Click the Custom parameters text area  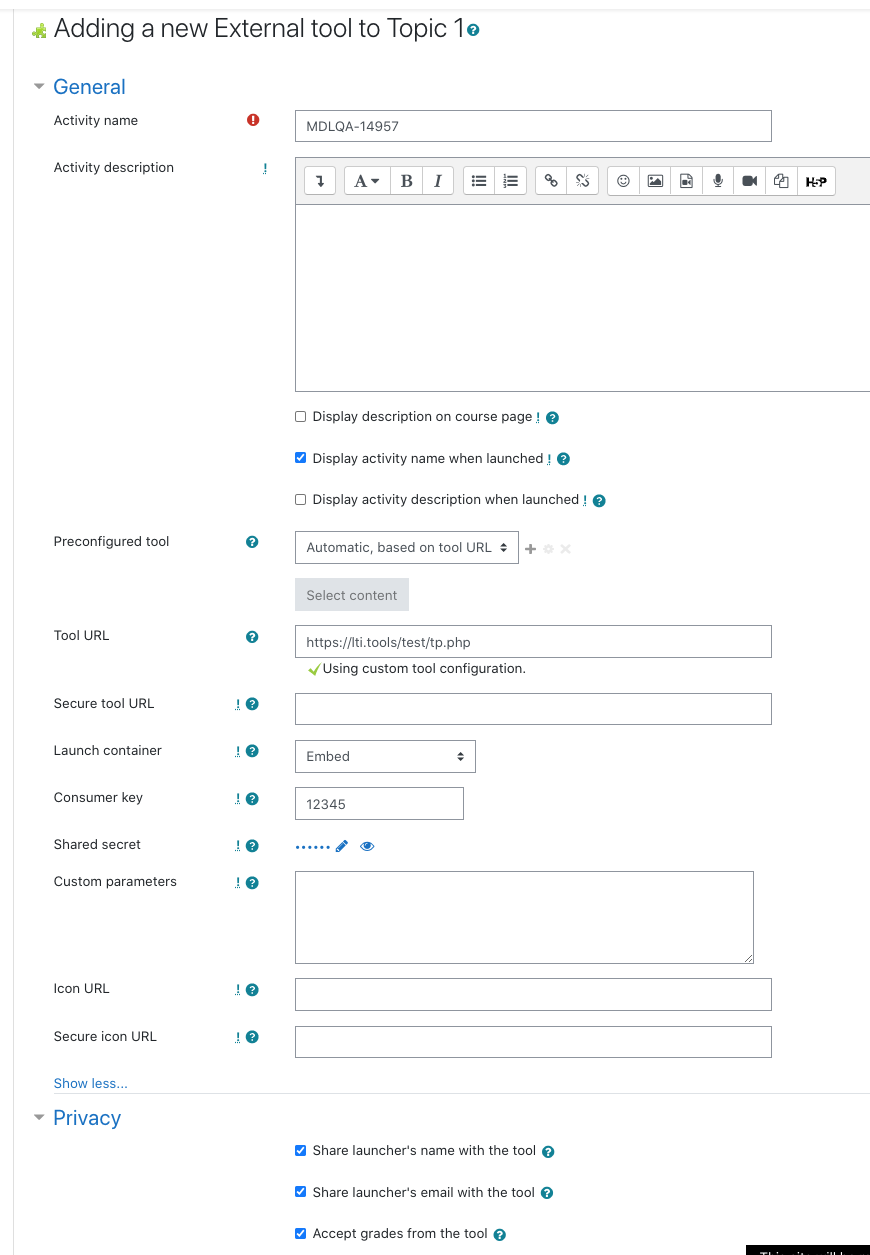(524, 917)
